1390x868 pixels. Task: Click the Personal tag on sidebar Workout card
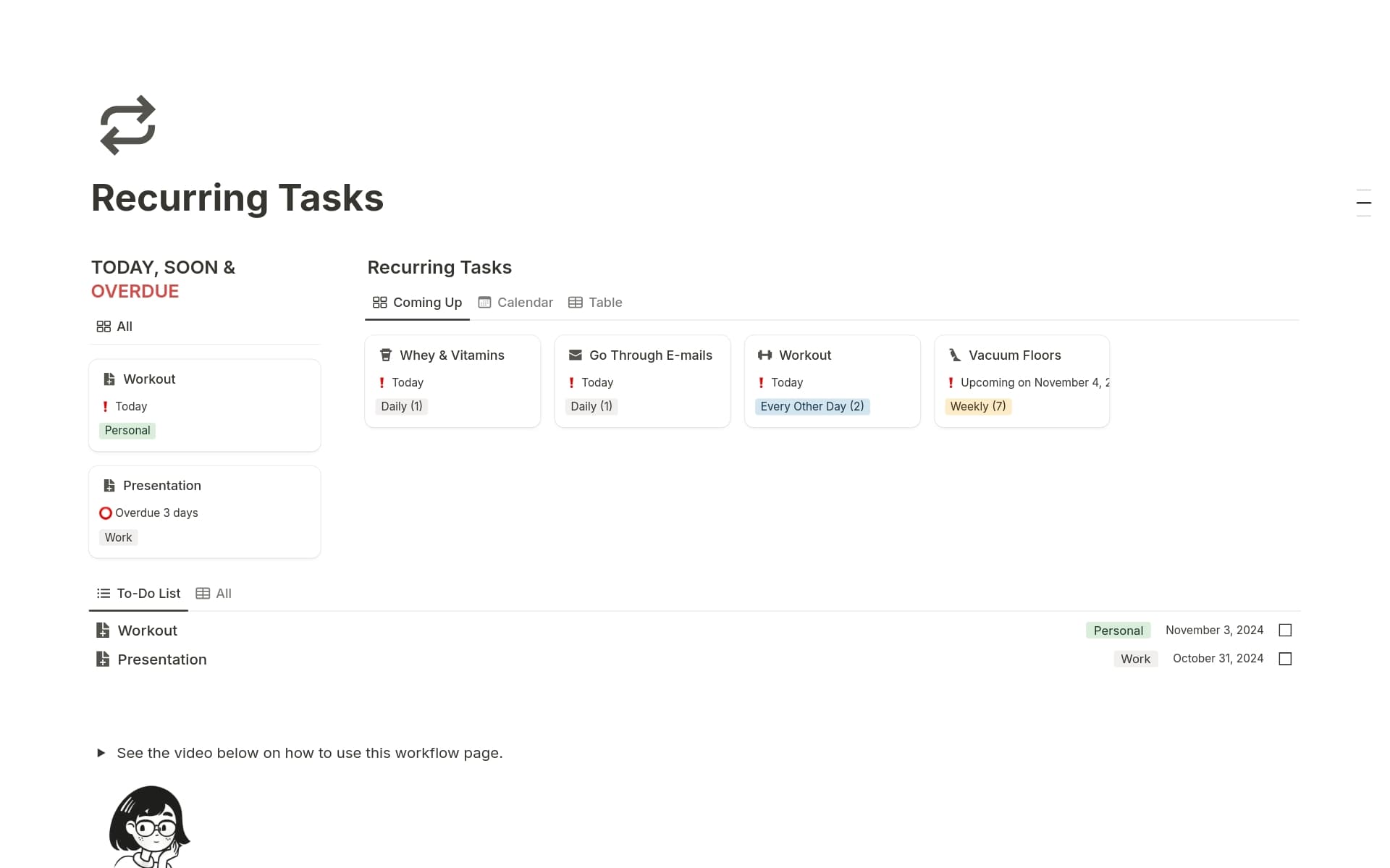click(127, 431)
